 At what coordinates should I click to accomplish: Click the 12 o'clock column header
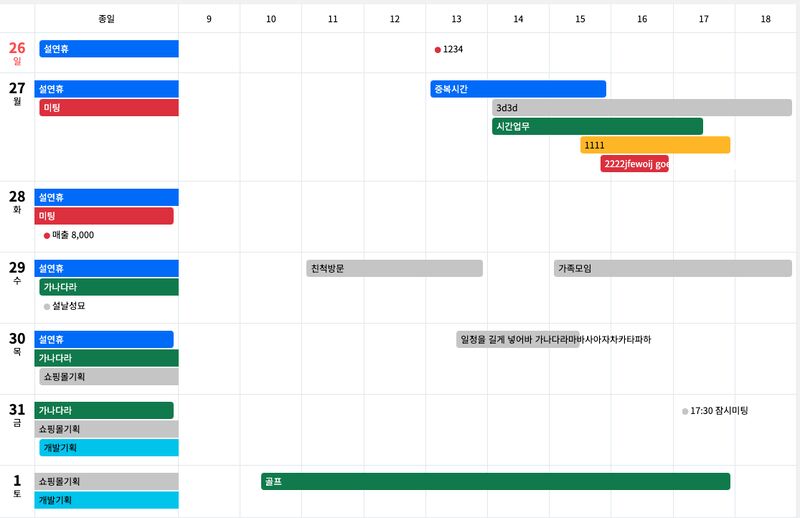click(395, 19)
